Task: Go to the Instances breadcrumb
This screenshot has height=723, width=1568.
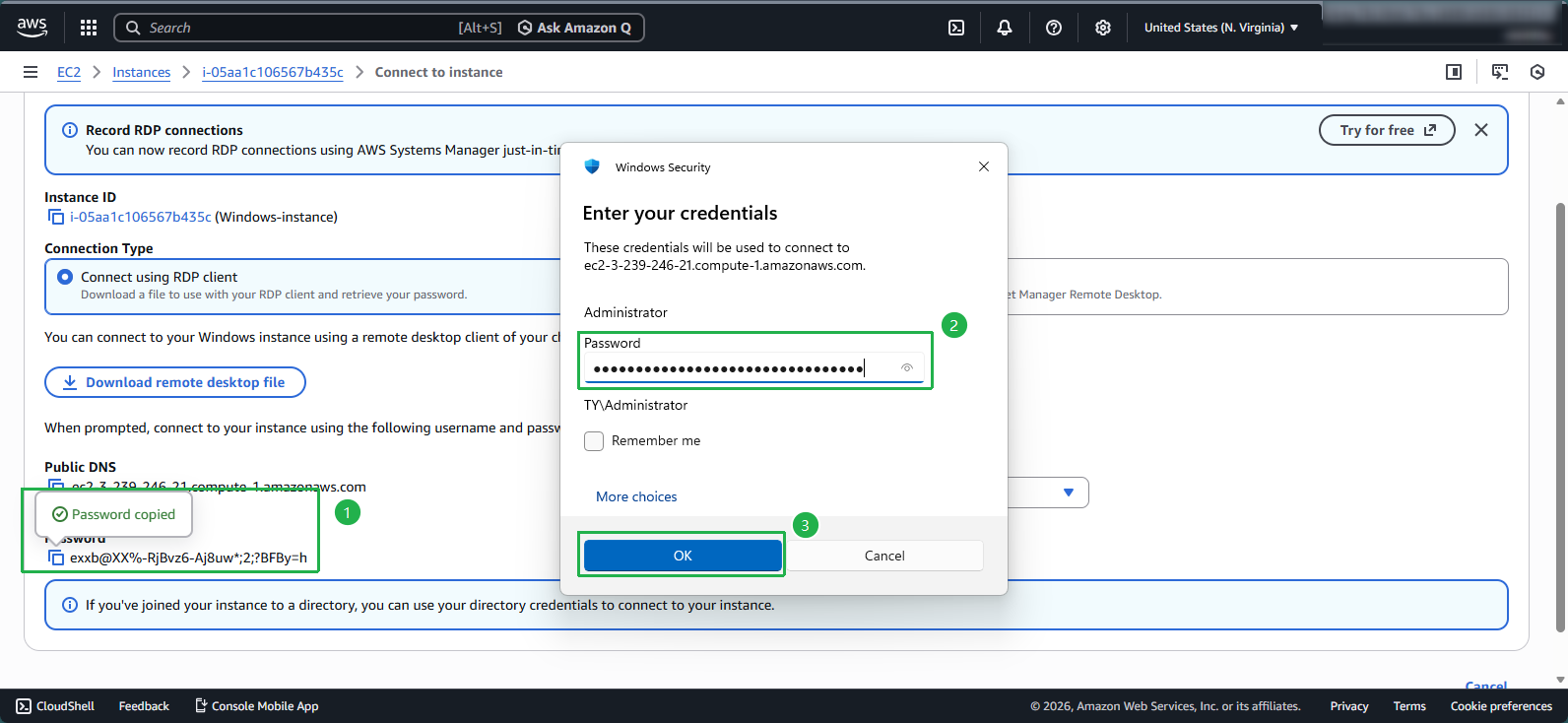Action: click(x=141, y=72)
